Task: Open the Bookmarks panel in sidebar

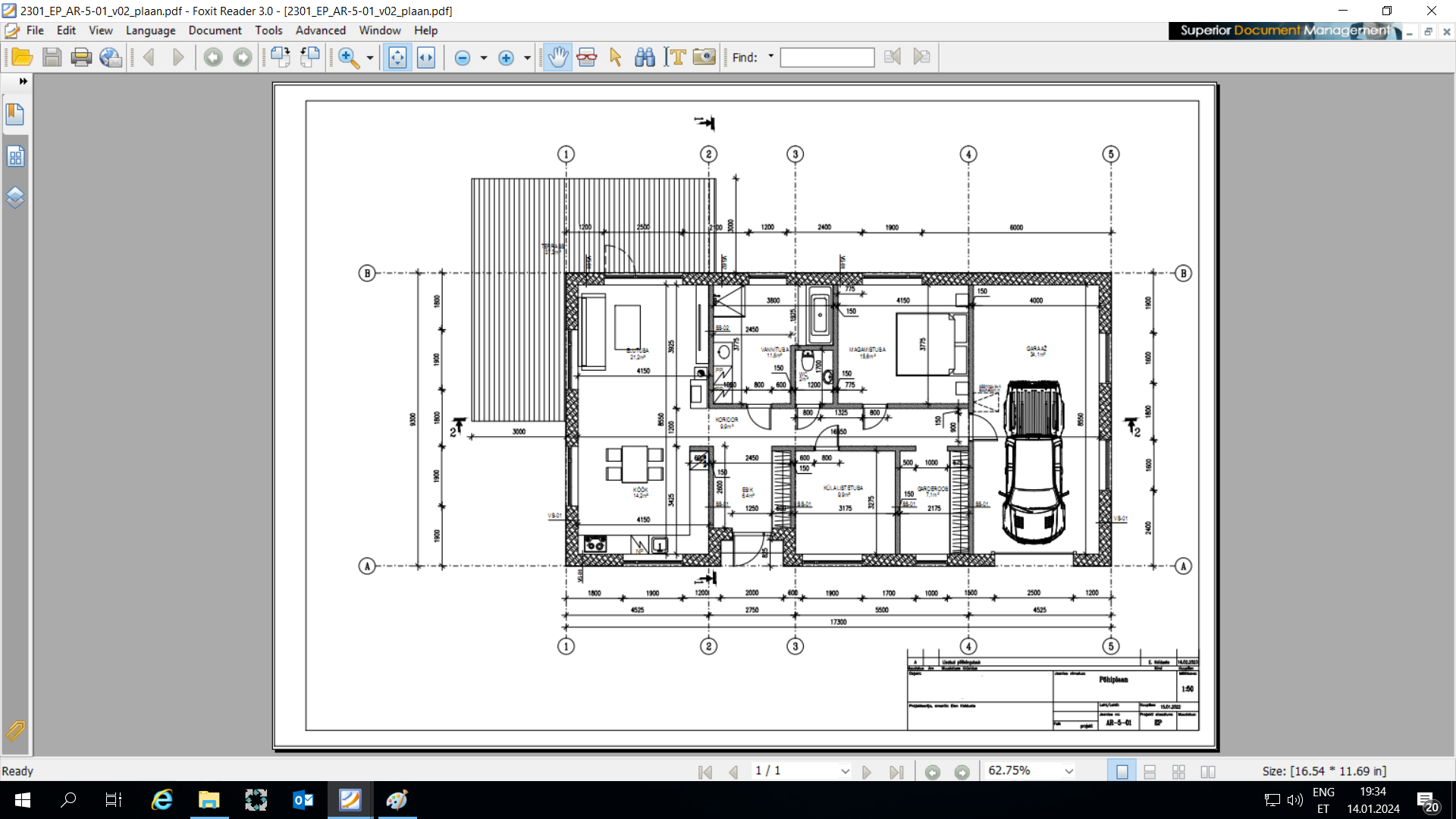Action: (15, 115)
